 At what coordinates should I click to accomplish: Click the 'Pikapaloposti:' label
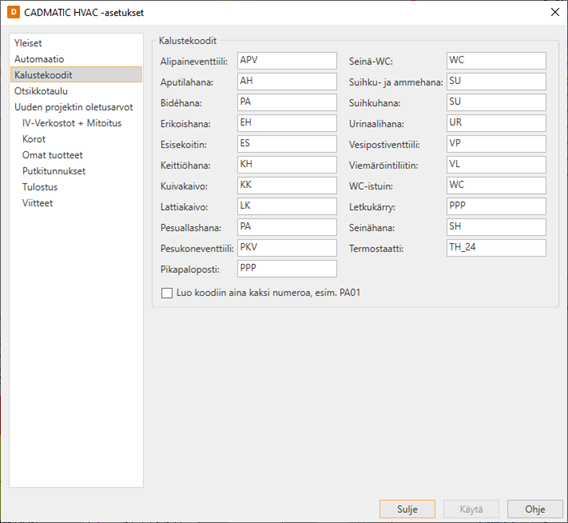click(x=190, y=269)
